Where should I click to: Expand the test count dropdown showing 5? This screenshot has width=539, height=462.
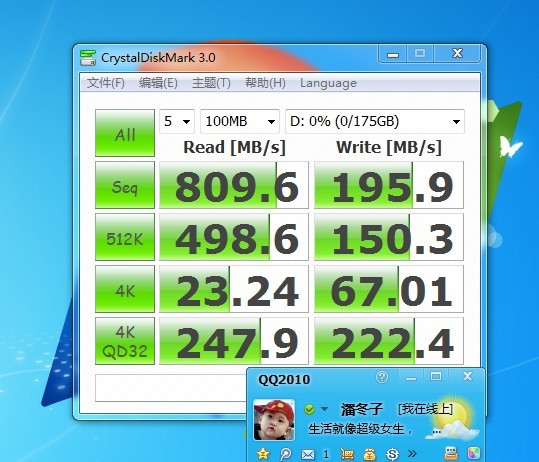click(177, 121)
